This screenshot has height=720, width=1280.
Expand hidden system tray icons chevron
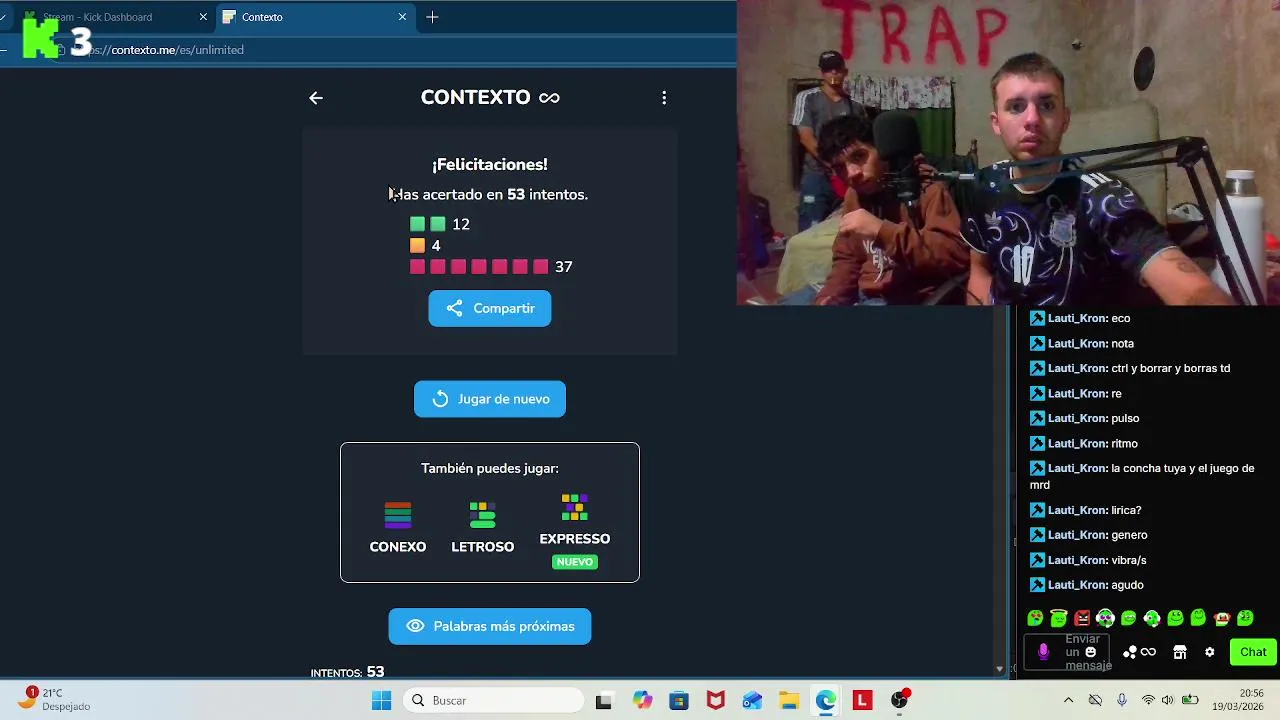[x=1068, y=700]
